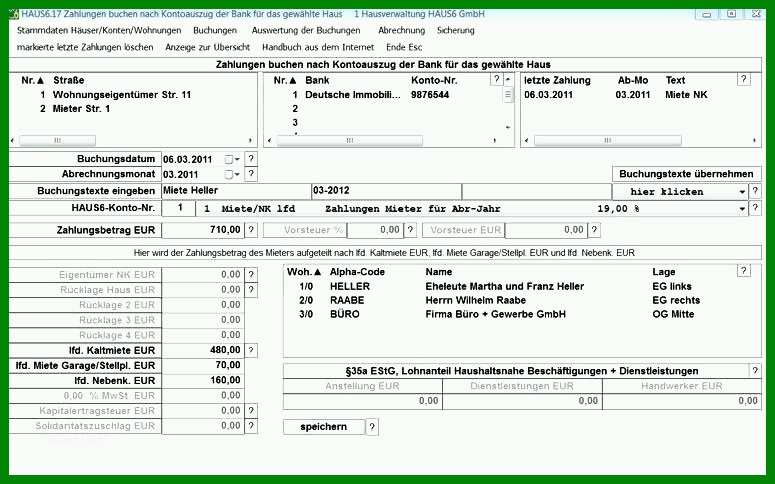Click the 03-2012 booking text field
Screen dimensions: 775x484
pyautogui.click(x=387, y=190)
